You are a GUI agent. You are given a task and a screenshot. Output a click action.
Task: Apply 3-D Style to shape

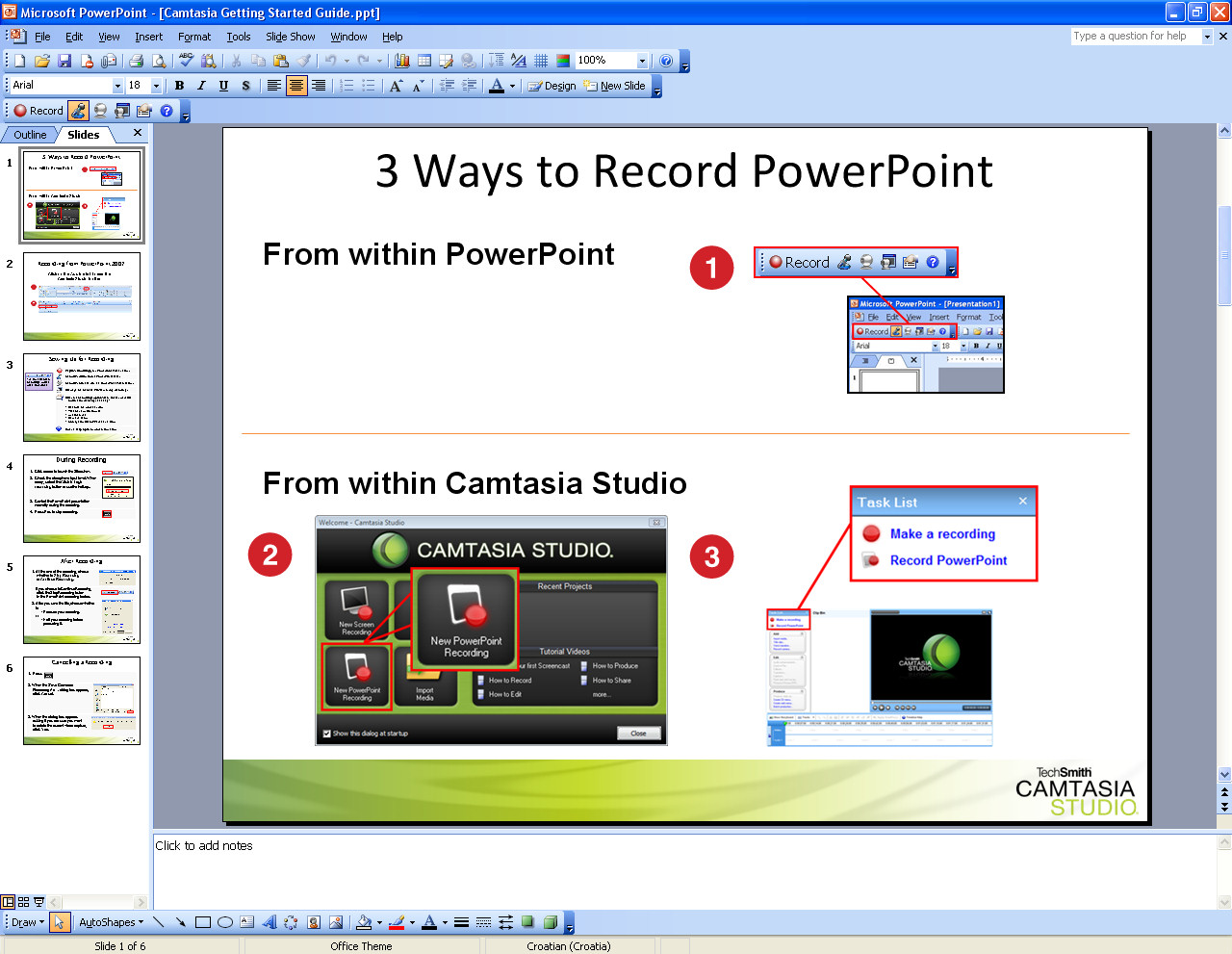coord(550,922)
